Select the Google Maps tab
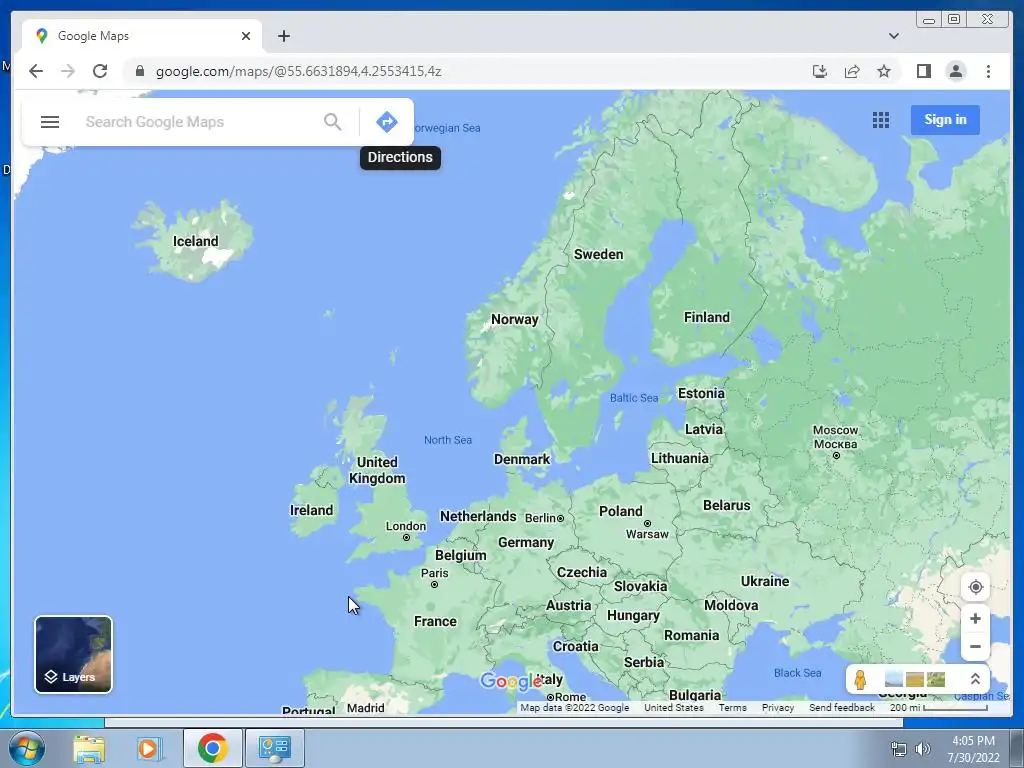This screenshot has height=768, width=1024. tap(142, 36)
